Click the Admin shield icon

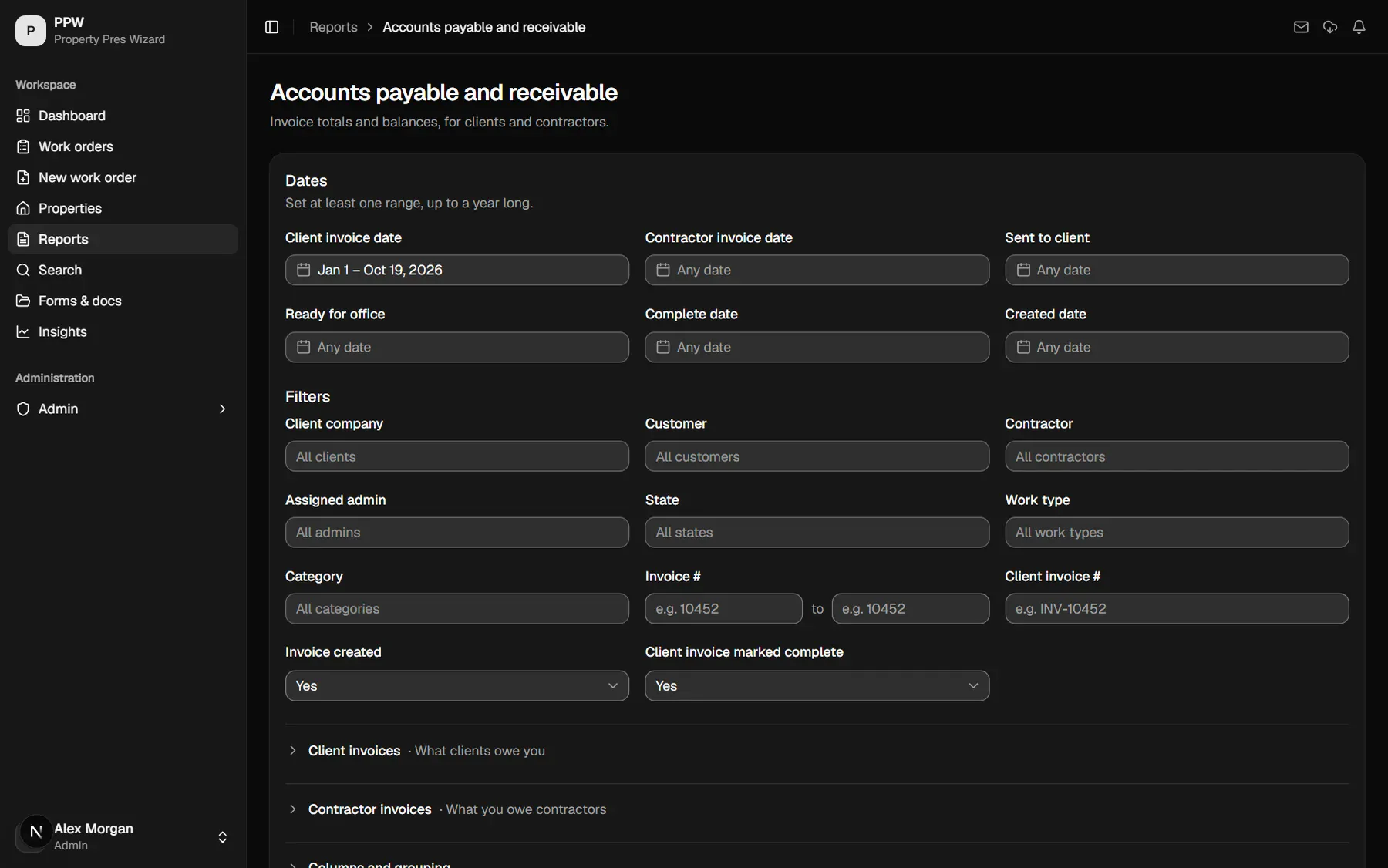(x=23, y=409)
